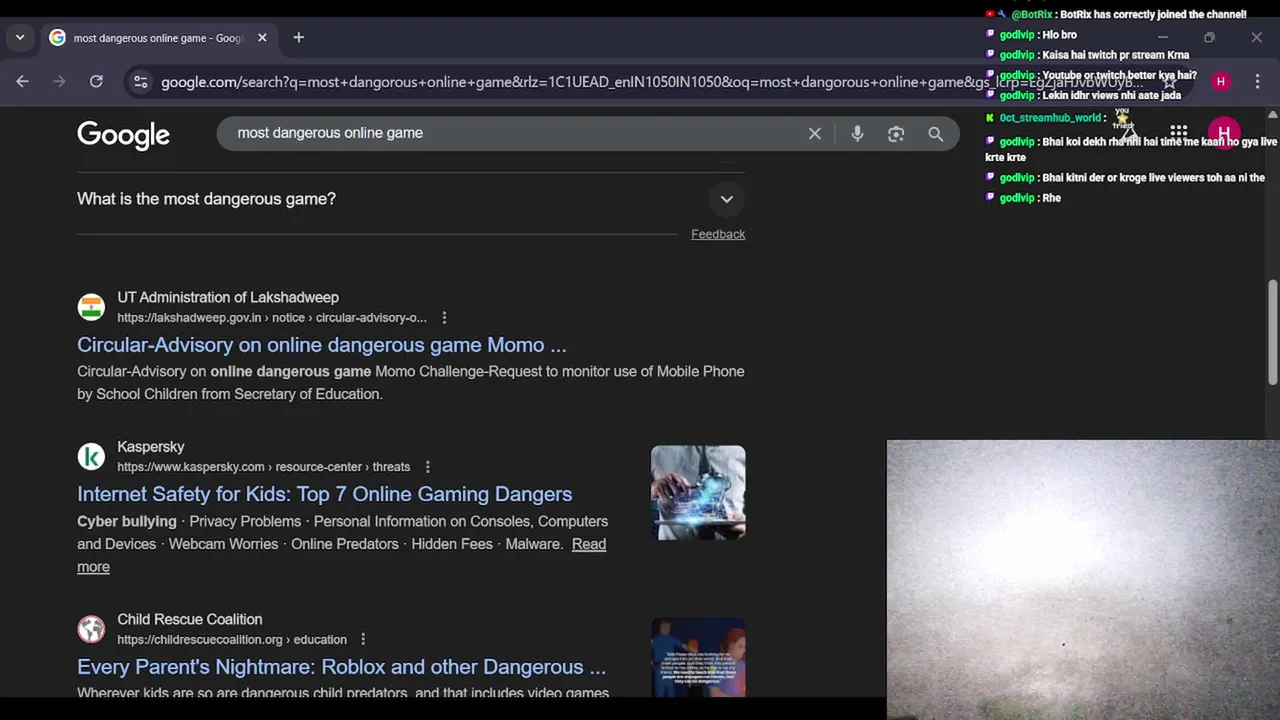This screenshot has height=720, width=1280.
Task: Open Google account H avatar
Action: coord(1224,133)
